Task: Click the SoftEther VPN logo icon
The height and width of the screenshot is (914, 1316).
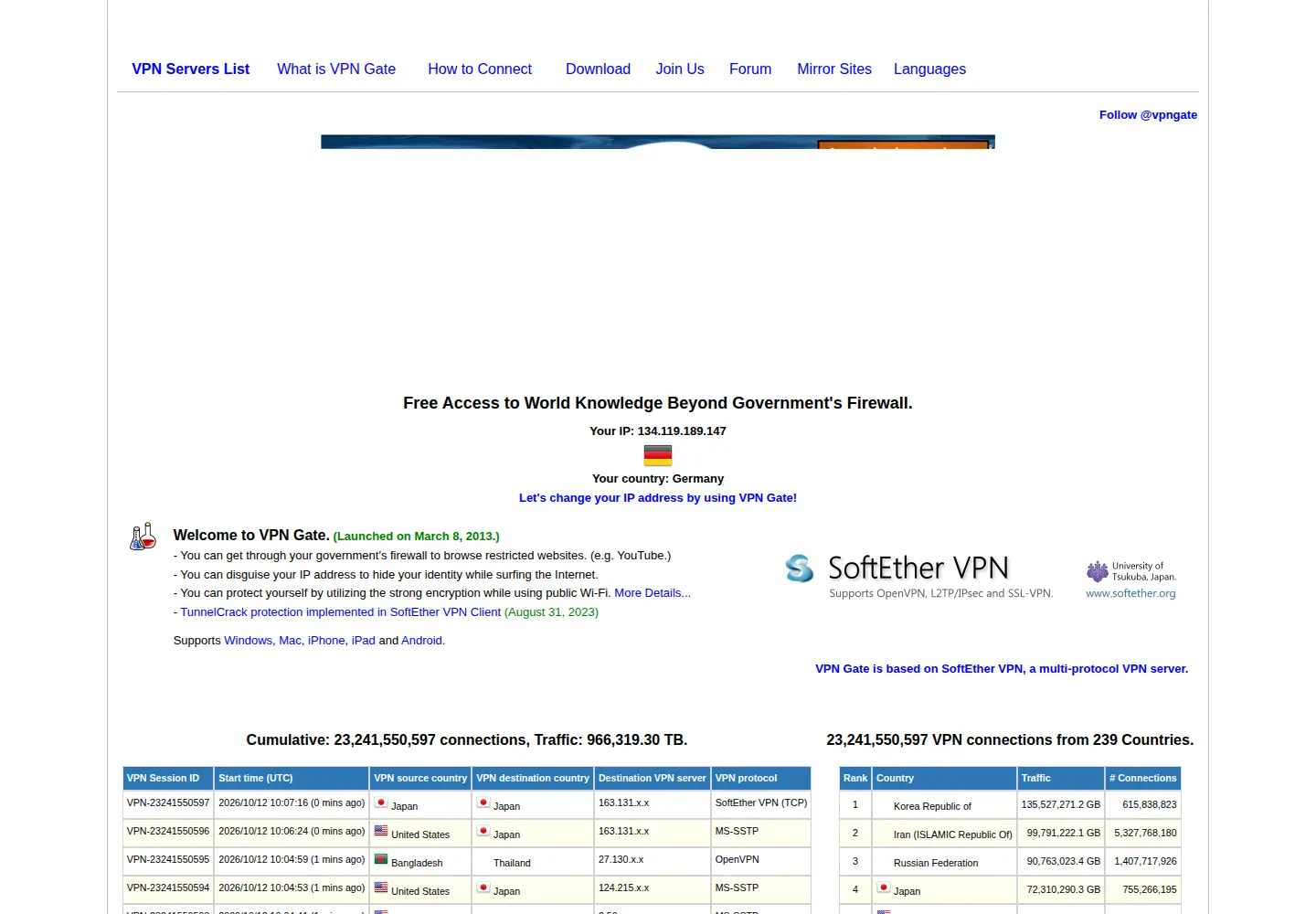Action: coord(800,569)
